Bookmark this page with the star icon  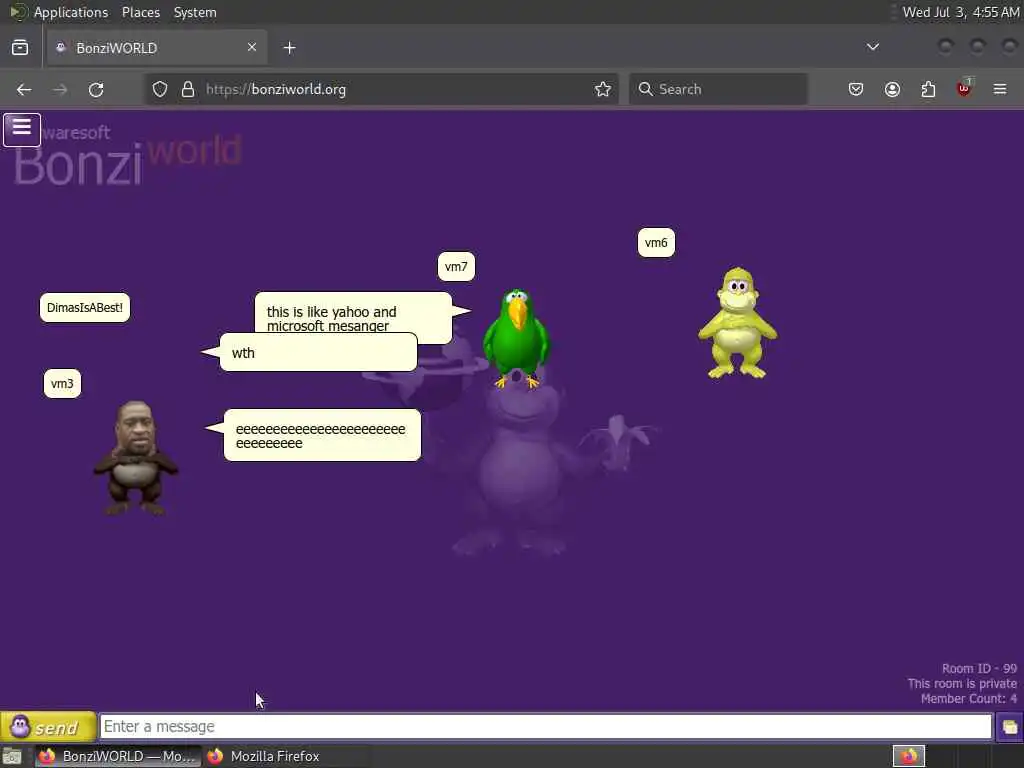click(x=603, y=89)
